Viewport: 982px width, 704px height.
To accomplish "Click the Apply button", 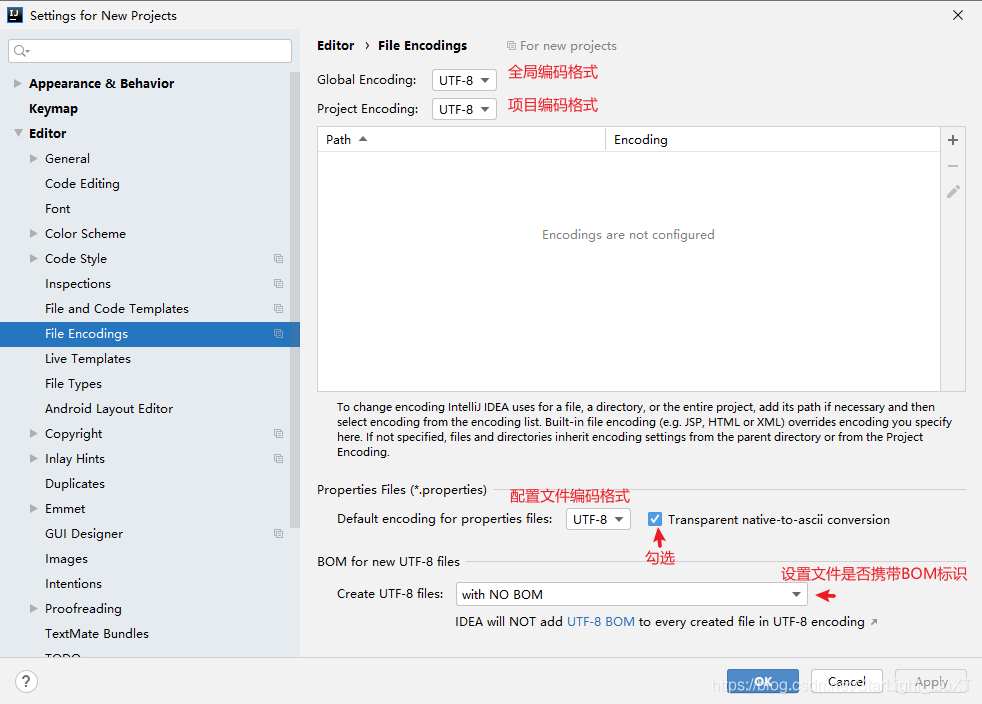I will point(931,681).
